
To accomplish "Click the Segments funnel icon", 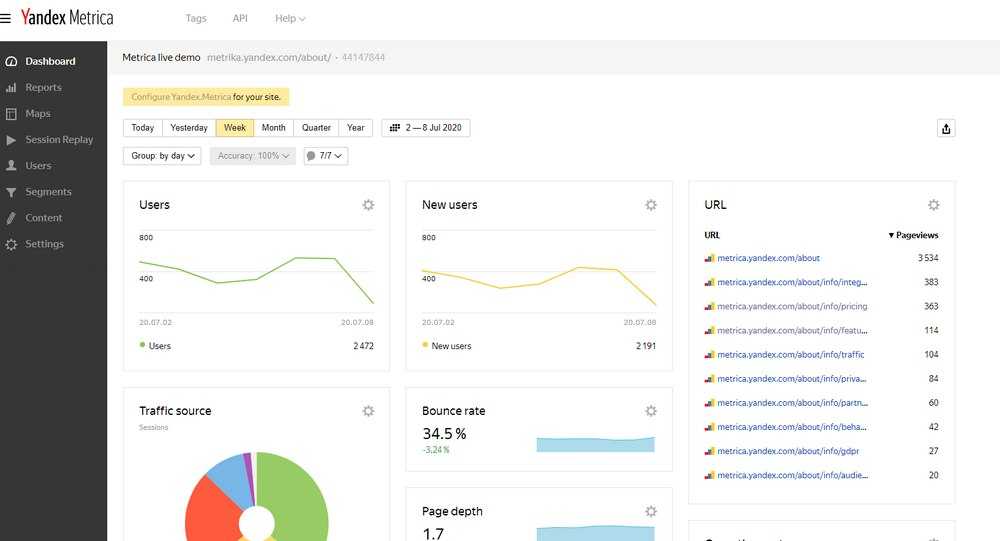I will (11, 192).
